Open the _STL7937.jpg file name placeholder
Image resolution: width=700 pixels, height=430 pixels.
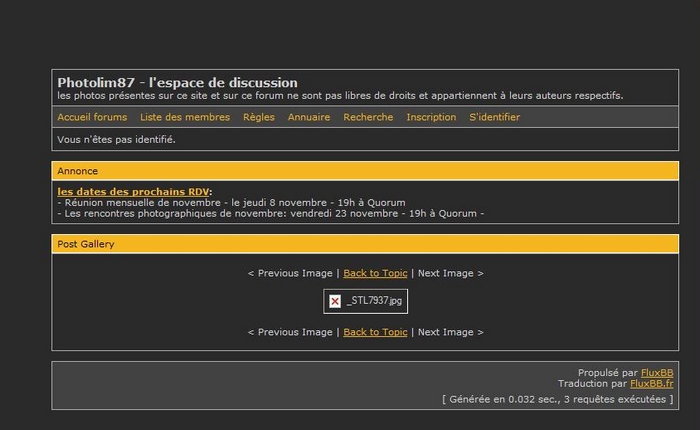(374, 301)
